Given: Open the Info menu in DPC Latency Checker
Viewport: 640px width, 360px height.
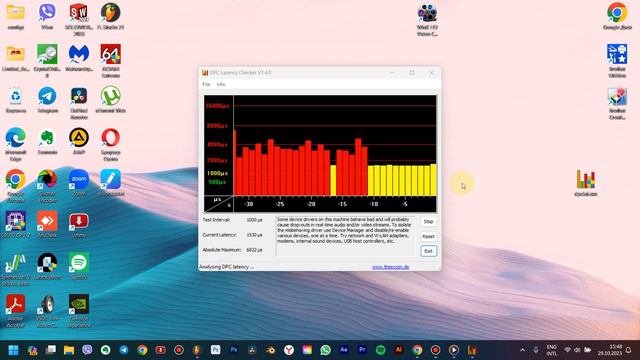Looking at the screenshot, I should click(x=221, y=84).
